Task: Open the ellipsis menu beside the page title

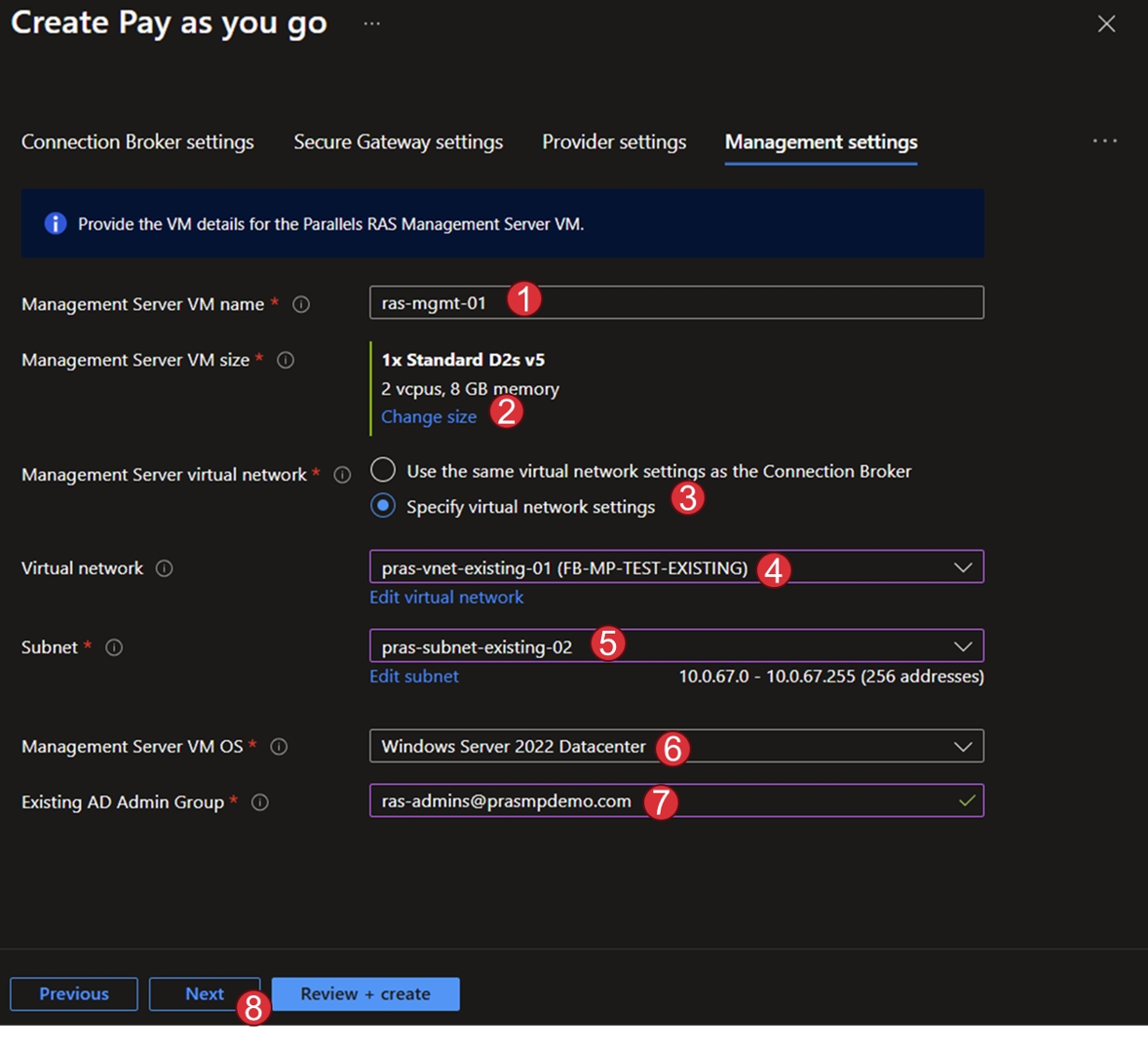Action: (371, 23)
